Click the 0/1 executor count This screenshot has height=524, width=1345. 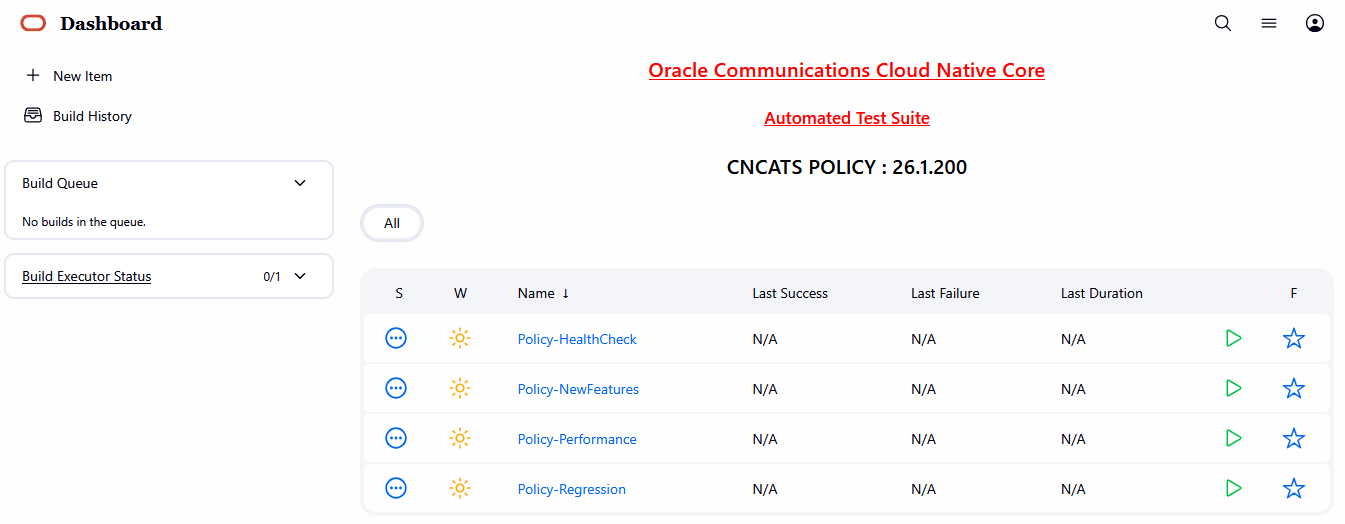(x=272, y=277)
